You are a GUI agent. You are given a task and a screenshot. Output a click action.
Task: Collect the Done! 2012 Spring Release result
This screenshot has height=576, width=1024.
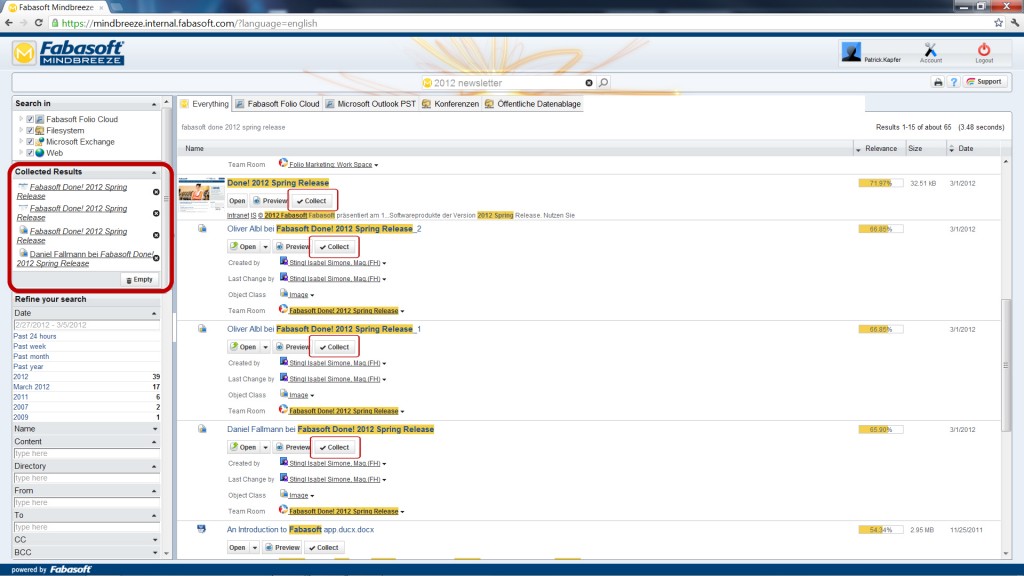[x=312, y=201]
